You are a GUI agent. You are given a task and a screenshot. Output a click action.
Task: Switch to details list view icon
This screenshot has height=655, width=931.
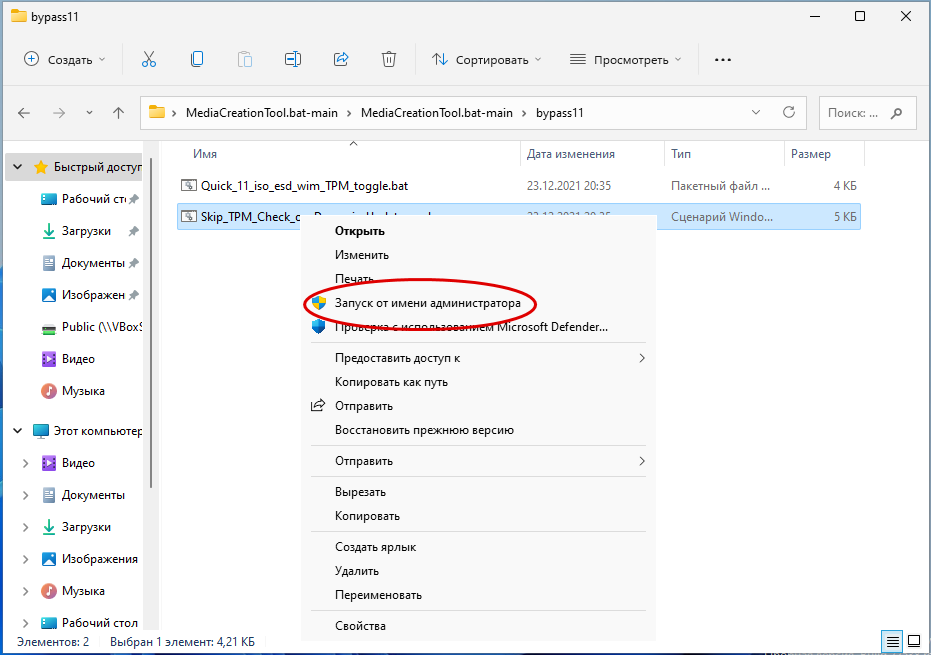click(890, 640)
